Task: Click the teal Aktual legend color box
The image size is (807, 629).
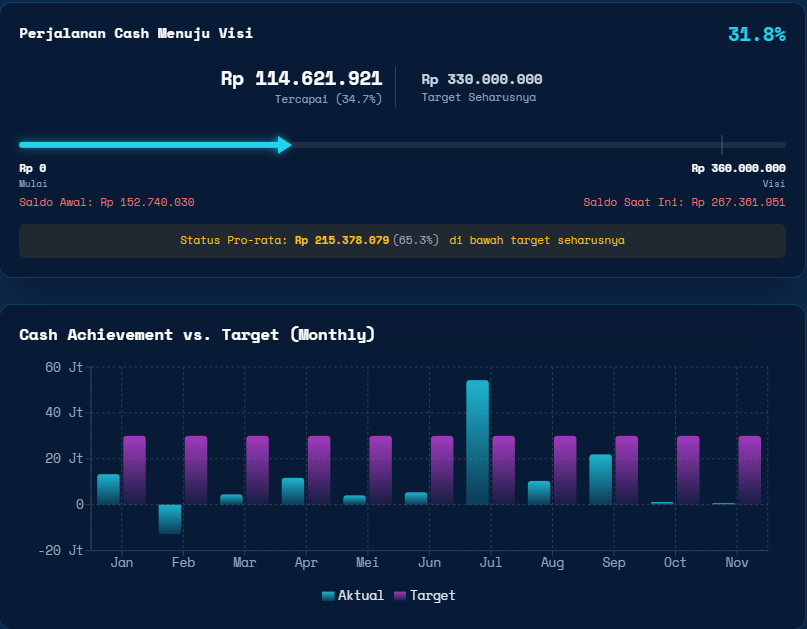Action: click(x=329, y=596)
